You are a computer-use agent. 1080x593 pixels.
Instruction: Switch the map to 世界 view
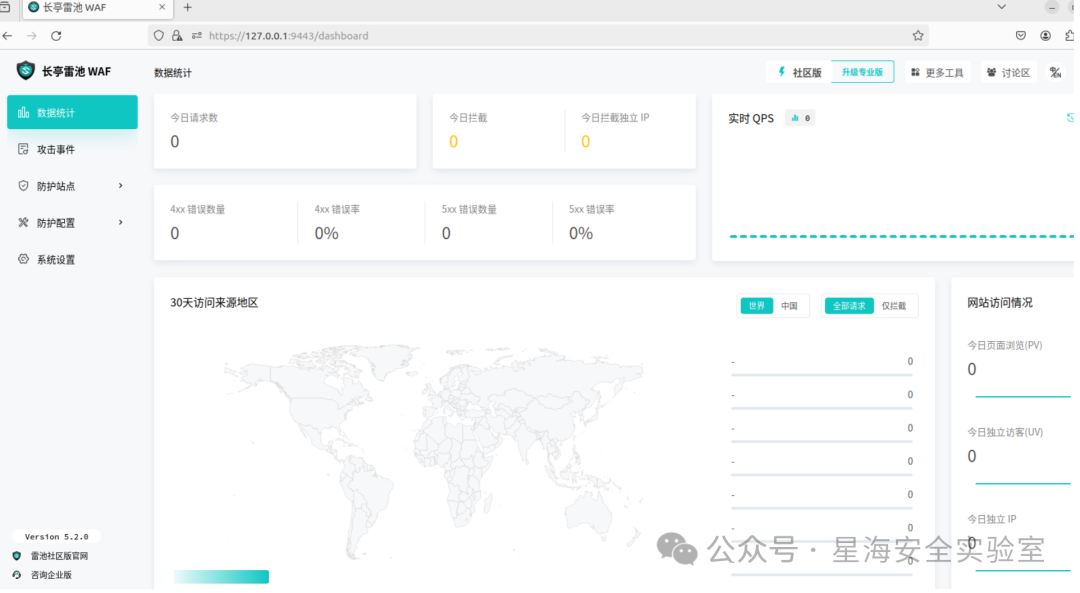(x=756, y=306)
